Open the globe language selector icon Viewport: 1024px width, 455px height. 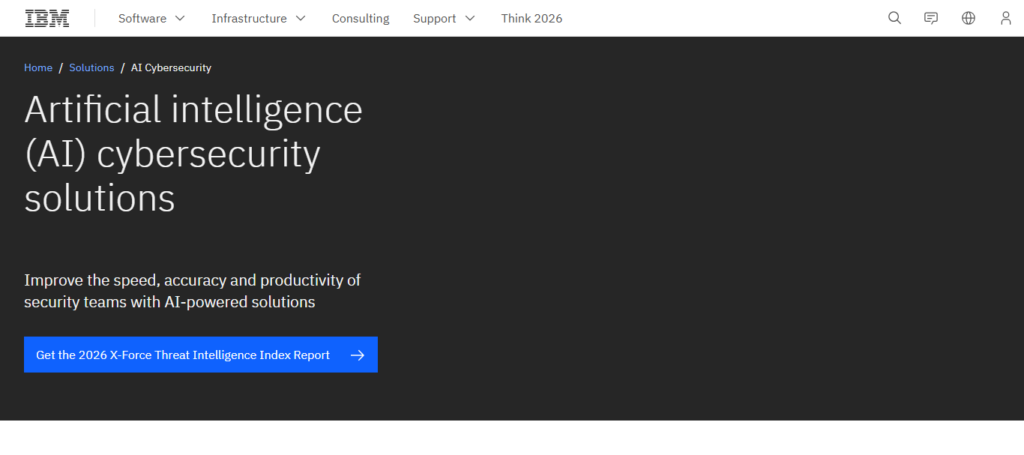click(x=968, y=18)
